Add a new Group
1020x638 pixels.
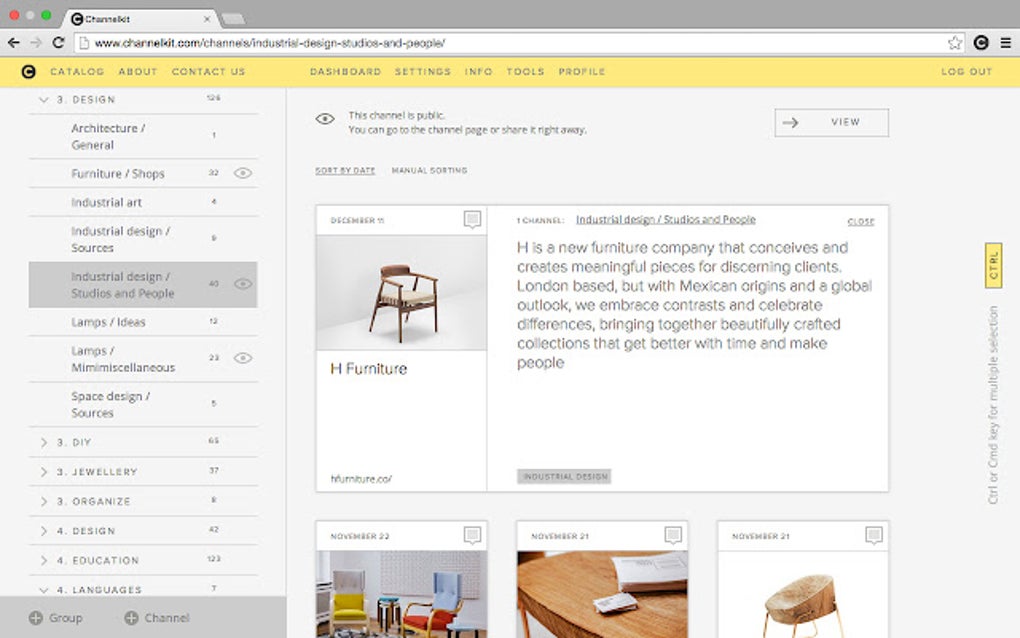coord(56,618)
